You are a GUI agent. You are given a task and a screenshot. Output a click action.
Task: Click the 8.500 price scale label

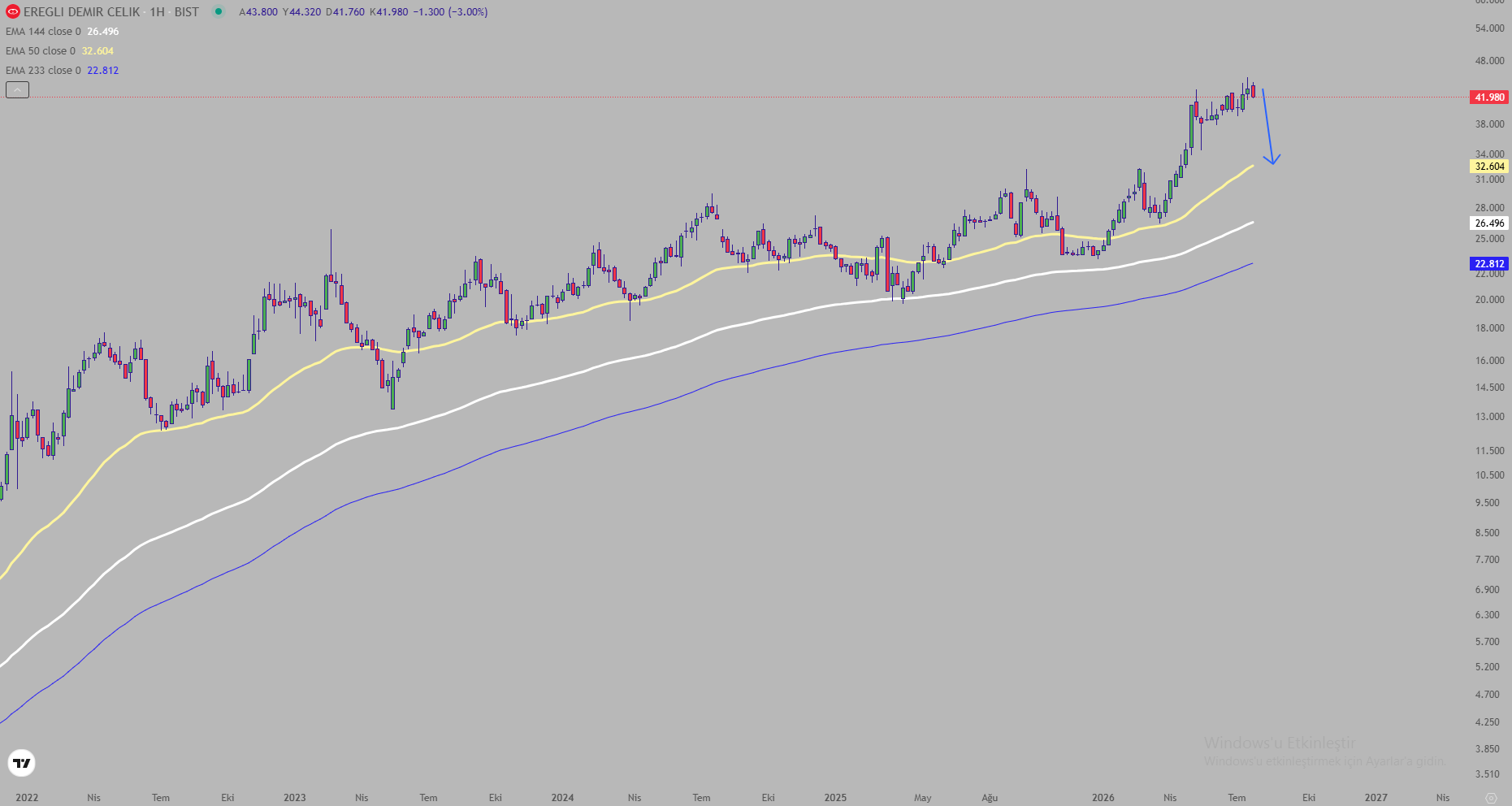[1488, 533]
